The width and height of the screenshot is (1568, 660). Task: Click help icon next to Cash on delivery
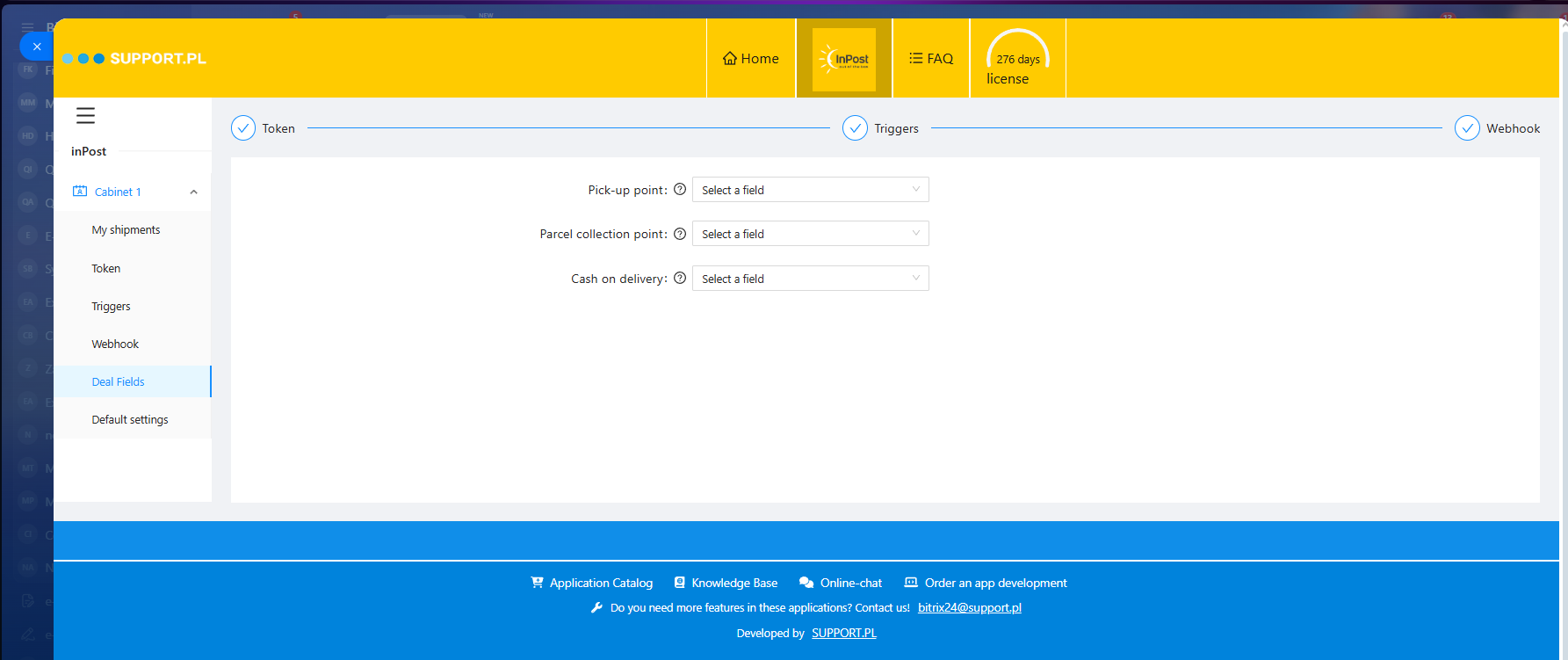point(679,279)
